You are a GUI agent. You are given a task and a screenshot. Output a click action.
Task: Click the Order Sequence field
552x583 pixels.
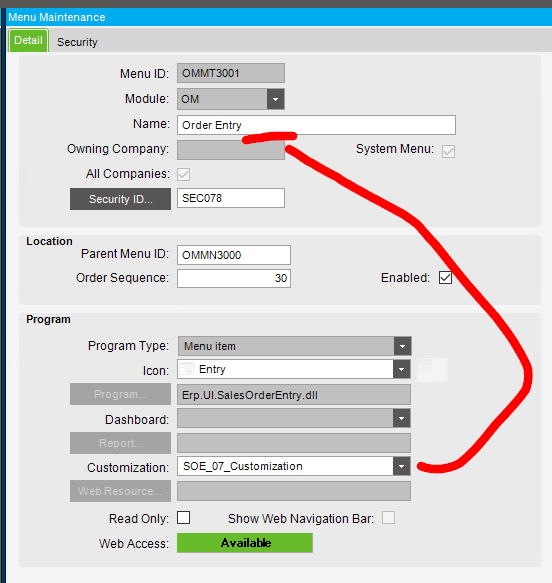tap(234, 278)
